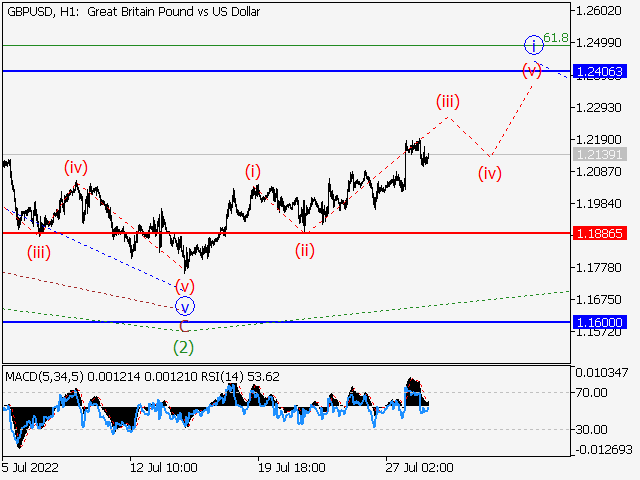The height and width of the screenshot is (480, 640).
Task: Select the projected (iii) label on dashed forecast
Action: coord(448,101)
